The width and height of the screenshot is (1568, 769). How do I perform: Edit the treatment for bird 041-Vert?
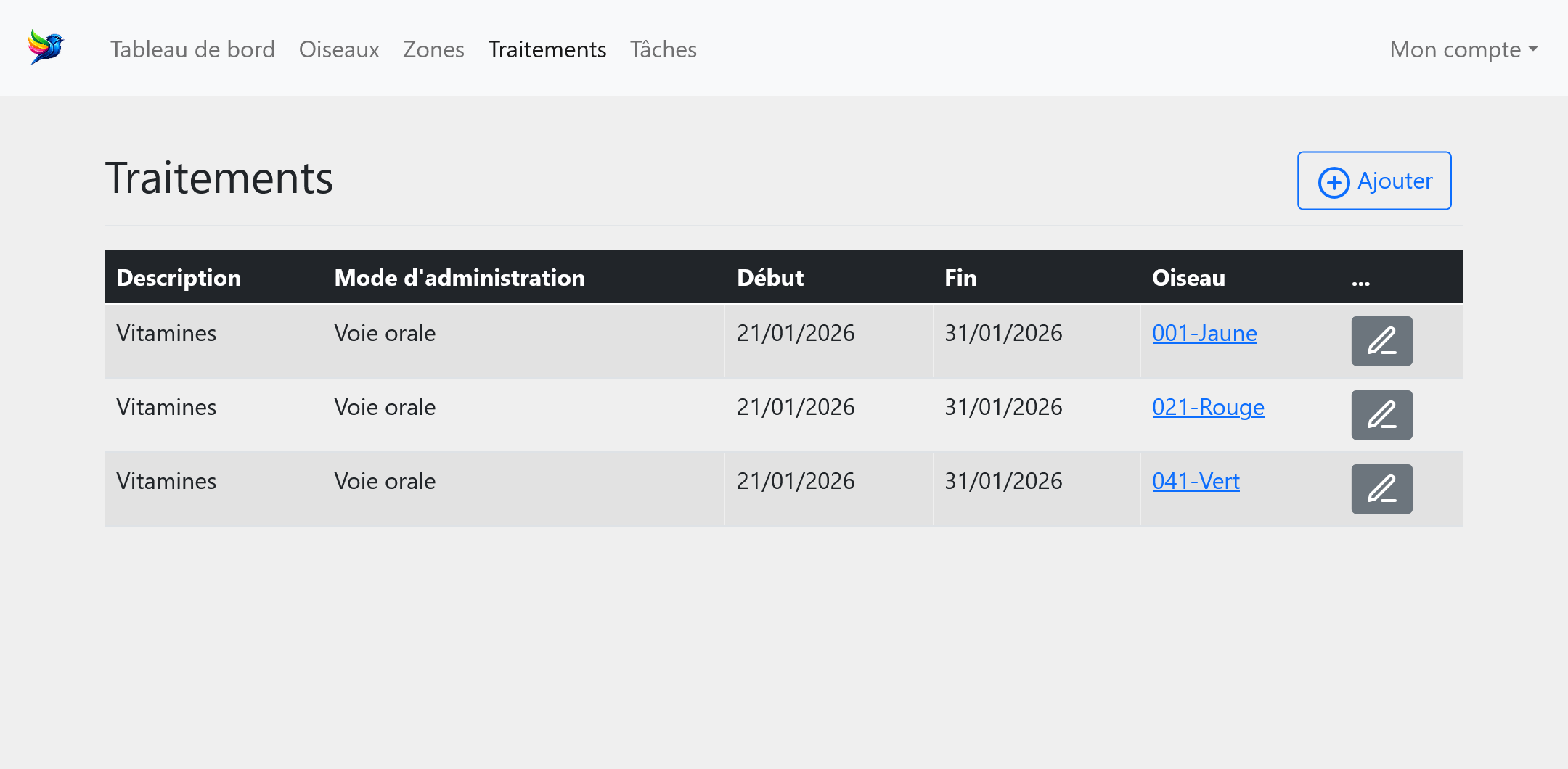coord(1381,489)
